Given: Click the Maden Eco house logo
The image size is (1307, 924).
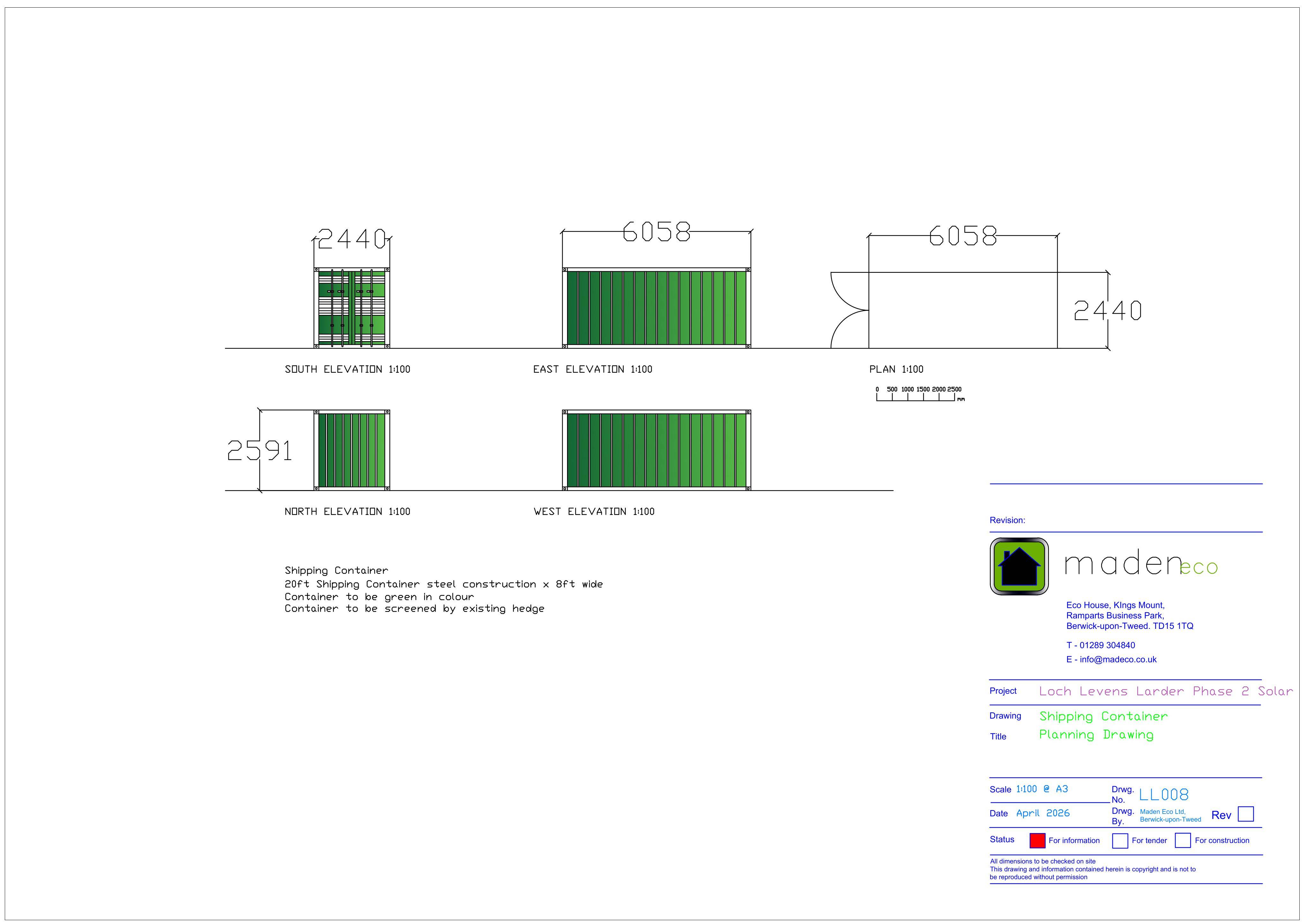Looking at the screenshot, I should click(1019, 566).
